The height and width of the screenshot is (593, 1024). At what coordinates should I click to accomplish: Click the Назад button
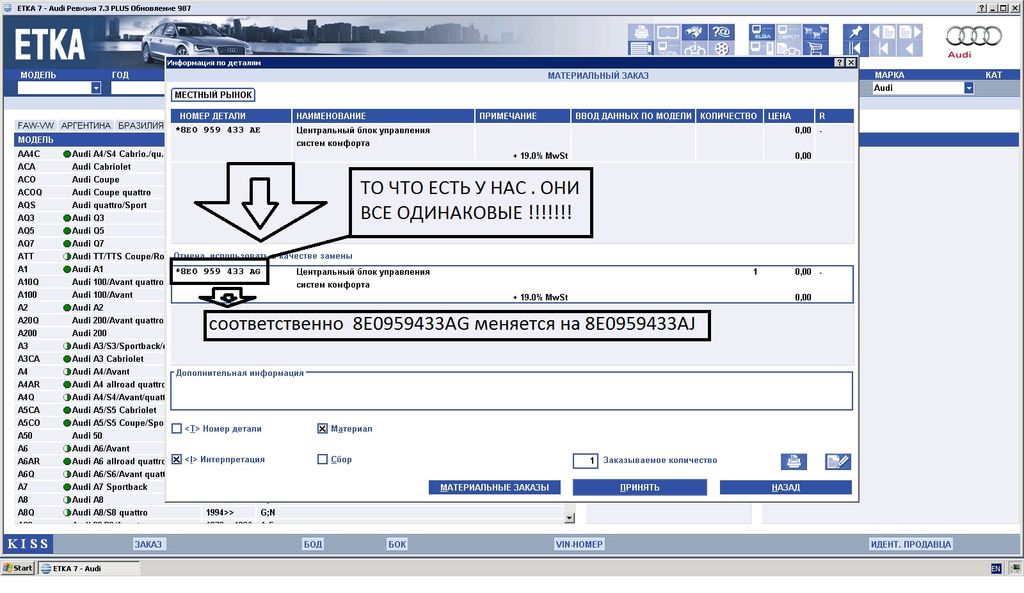786,488
